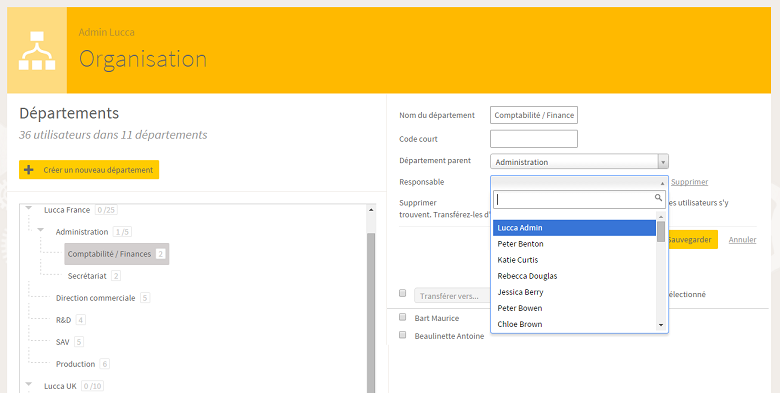
Task: Choose Chloe Brown from the list
Action: point(574,324)
